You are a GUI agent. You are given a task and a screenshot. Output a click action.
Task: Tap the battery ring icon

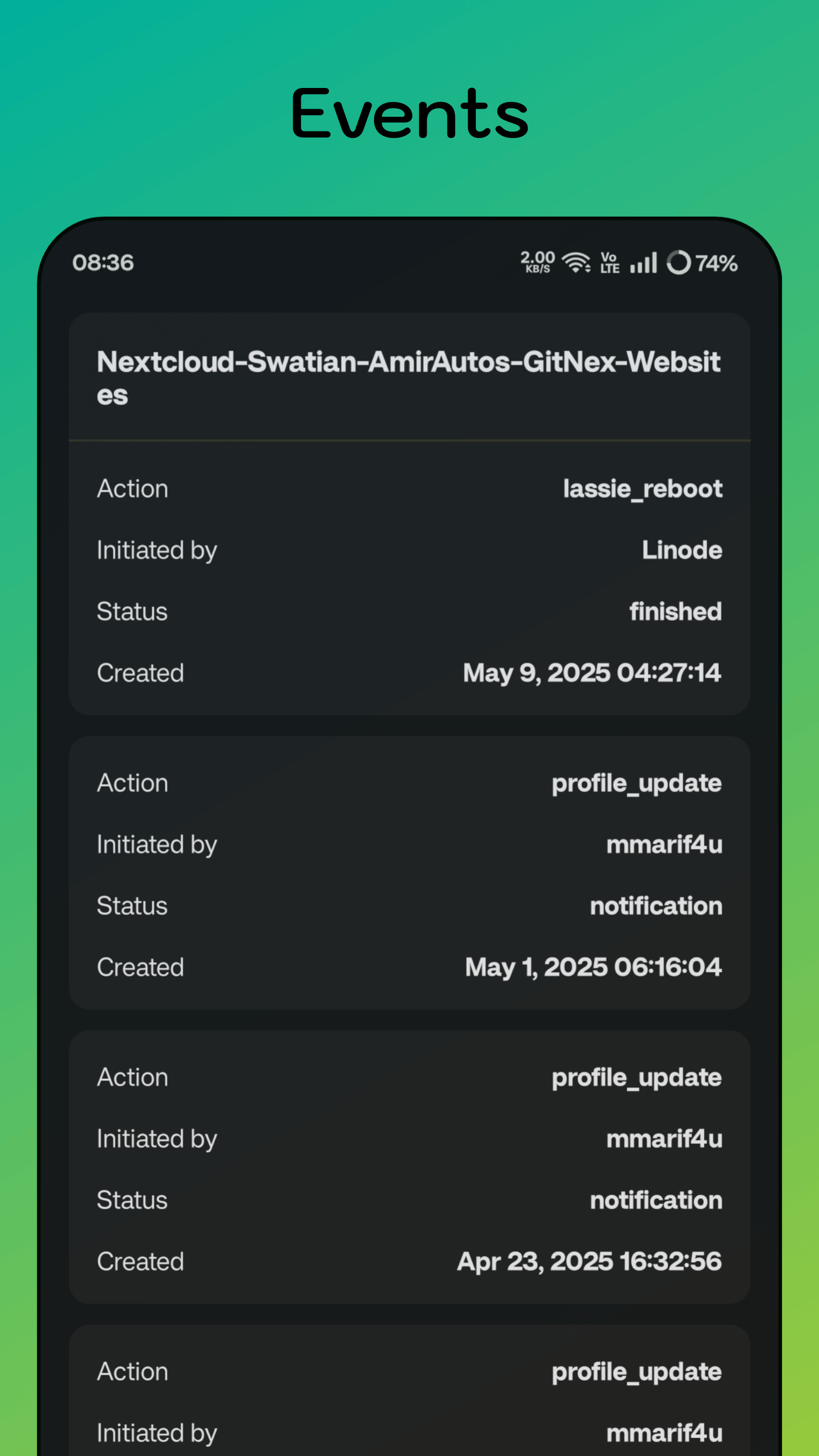pyautogui.click(x=678, y=263)
